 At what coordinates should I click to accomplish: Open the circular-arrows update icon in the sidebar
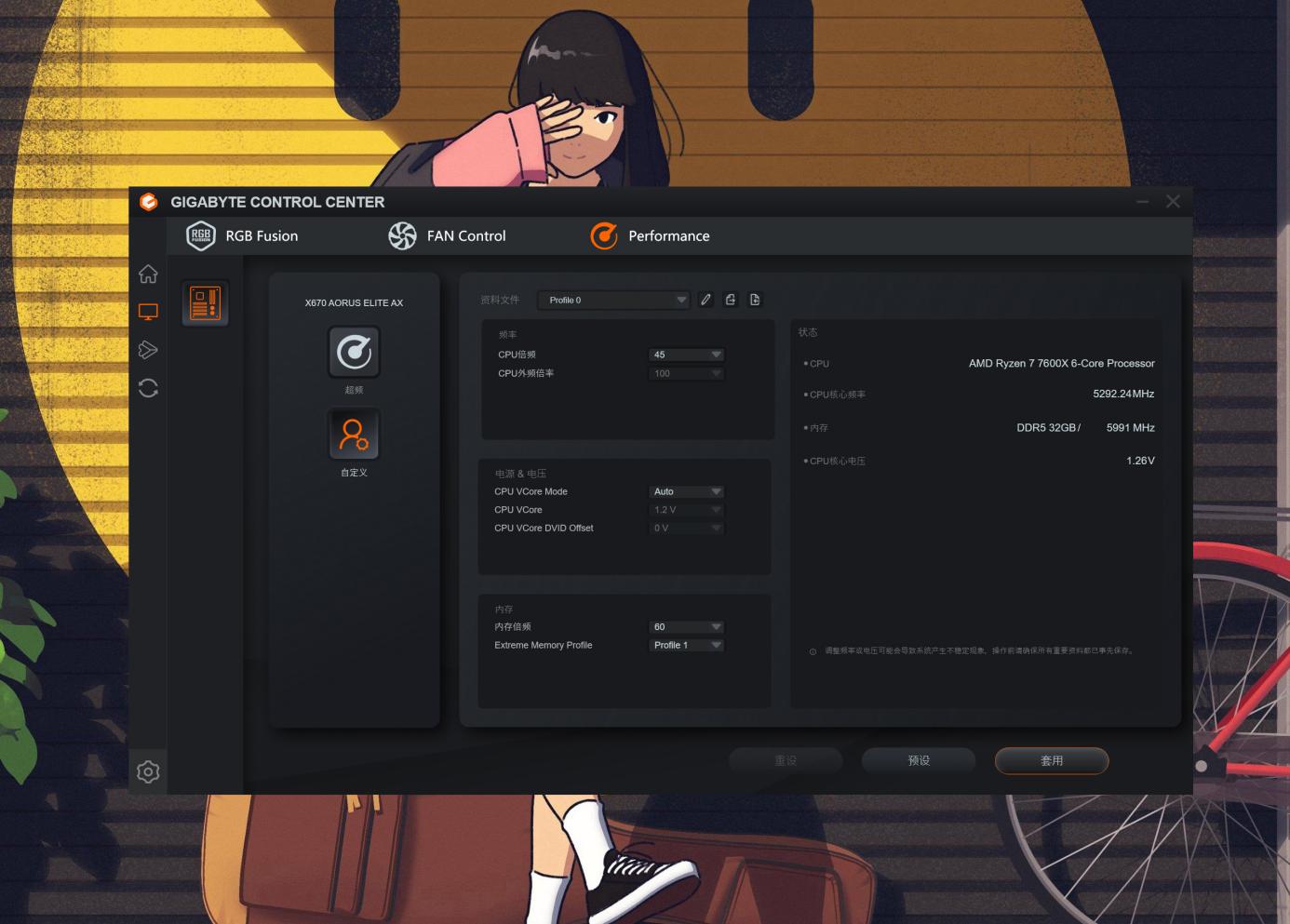pos(148,388)
